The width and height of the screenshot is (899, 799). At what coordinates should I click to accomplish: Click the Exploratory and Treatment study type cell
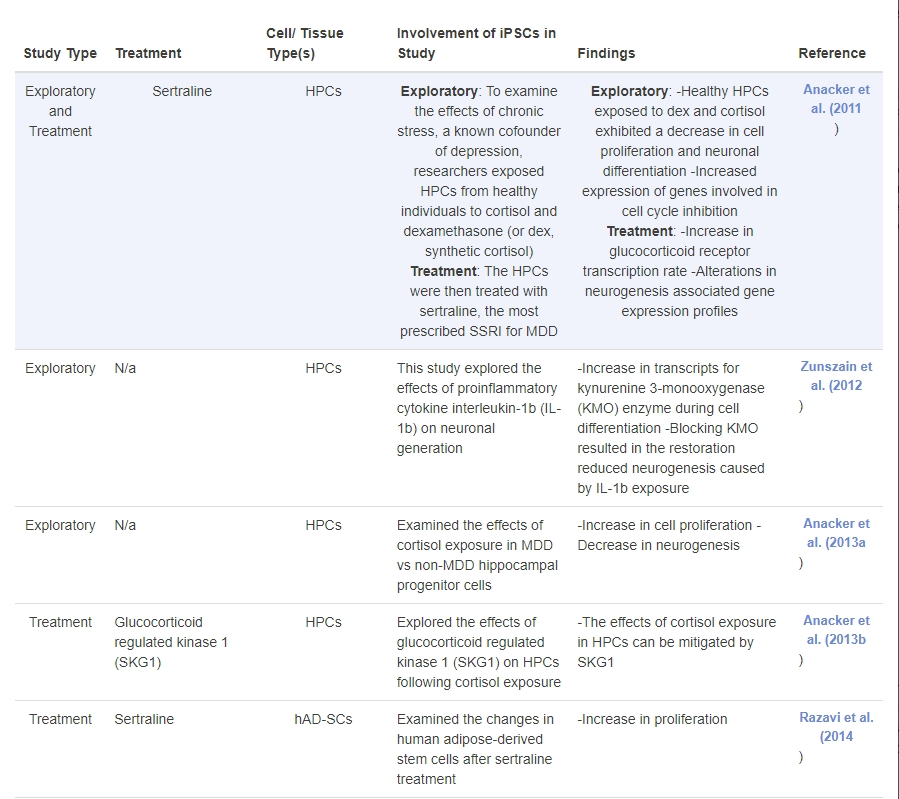pos(60,111)
